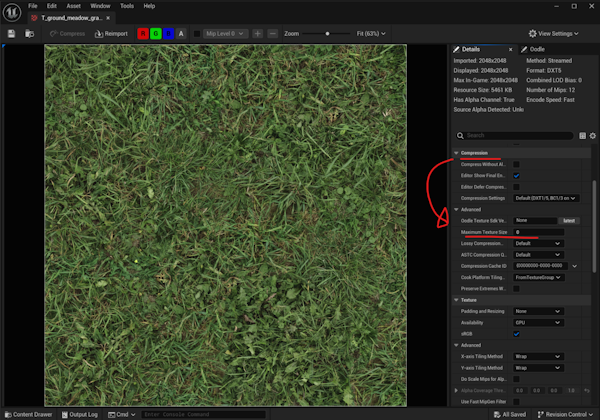Viewport: 600px width, 420px height.
Task: Click the Zoom slider
Action: pyautogui.click(x=330, y=34)
